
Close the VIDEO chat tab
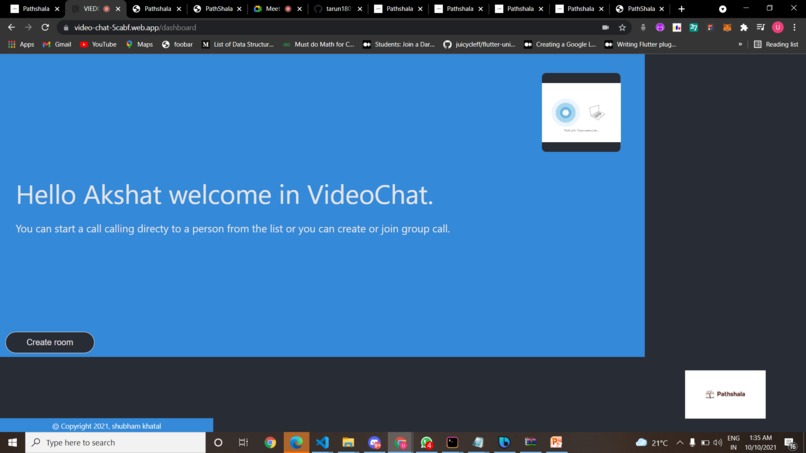tap(118, 9)
